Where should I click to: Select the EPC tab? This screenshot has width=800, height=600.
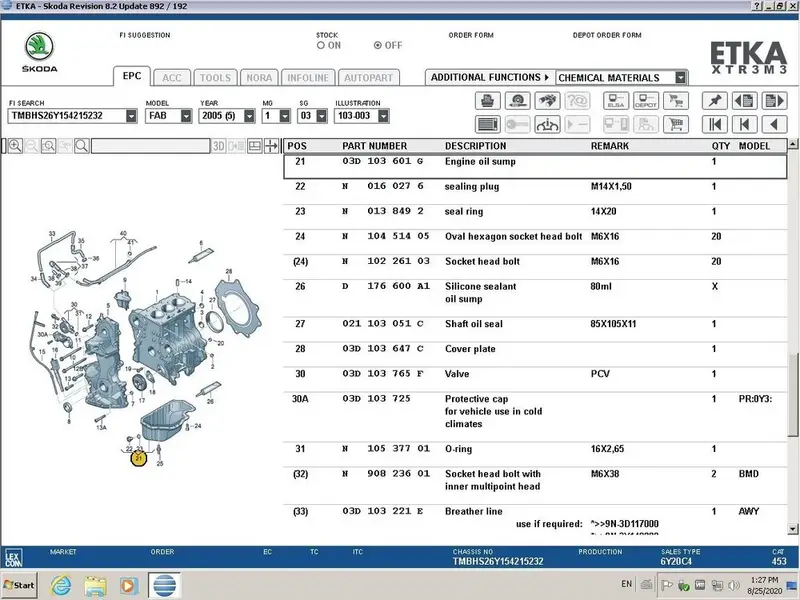tap(132, 76)
